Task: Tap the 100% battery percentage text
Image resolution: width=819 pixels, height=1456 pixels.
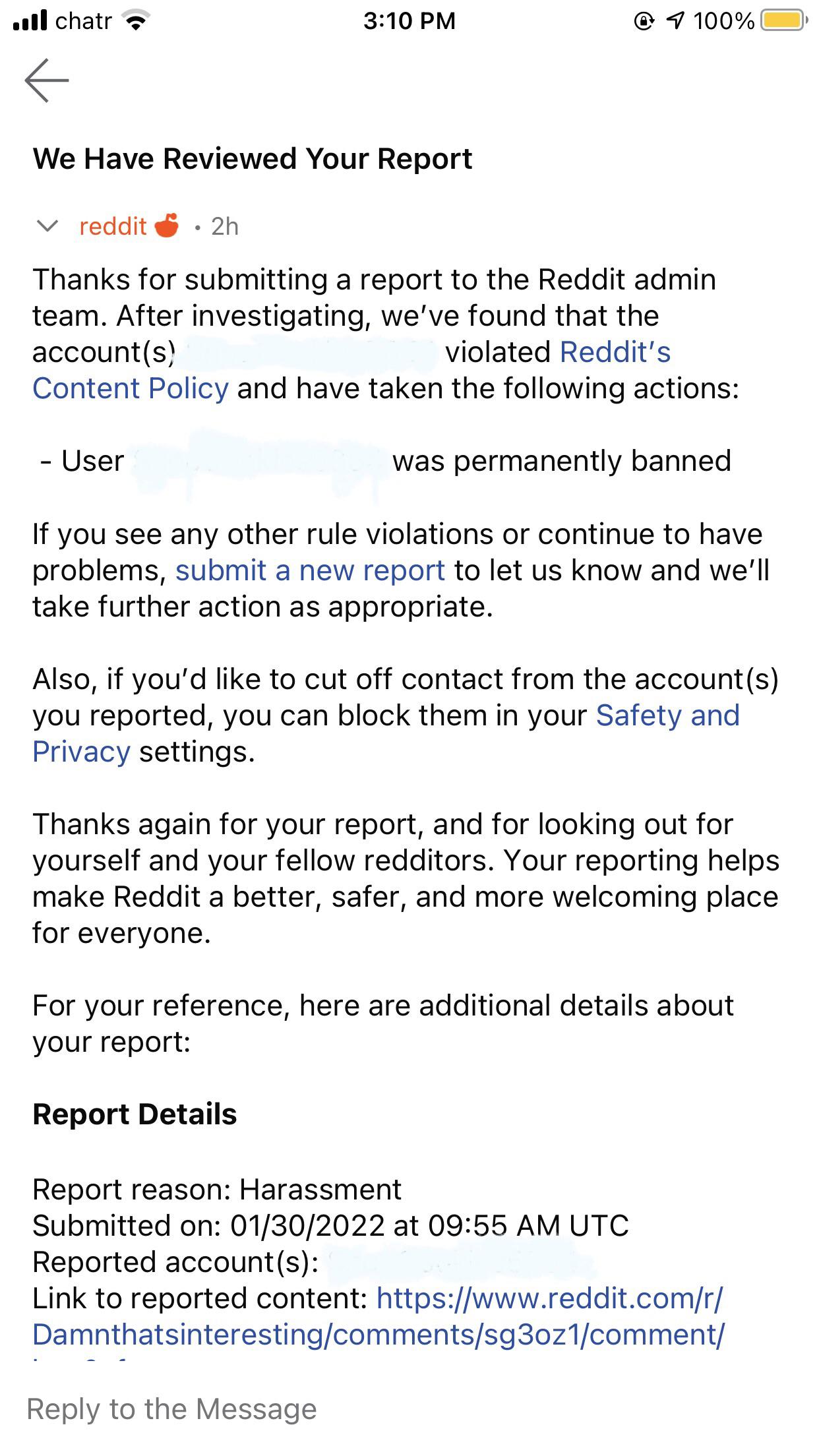Action: click(x=723, y=21)
